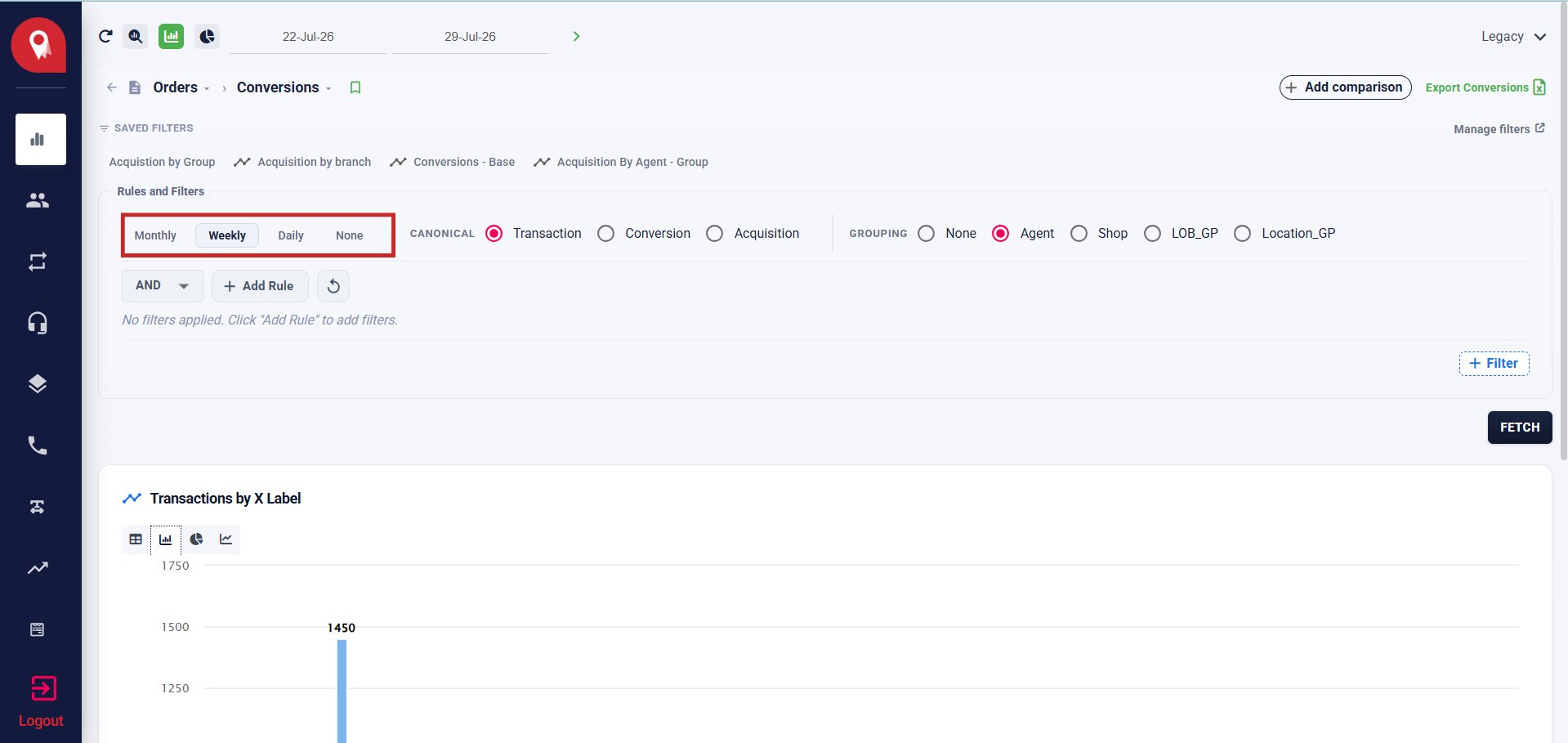The height and width of the screenshot is (743, 1568).
Task: Set grouping to Location_GP
Action: (1242, 234)
